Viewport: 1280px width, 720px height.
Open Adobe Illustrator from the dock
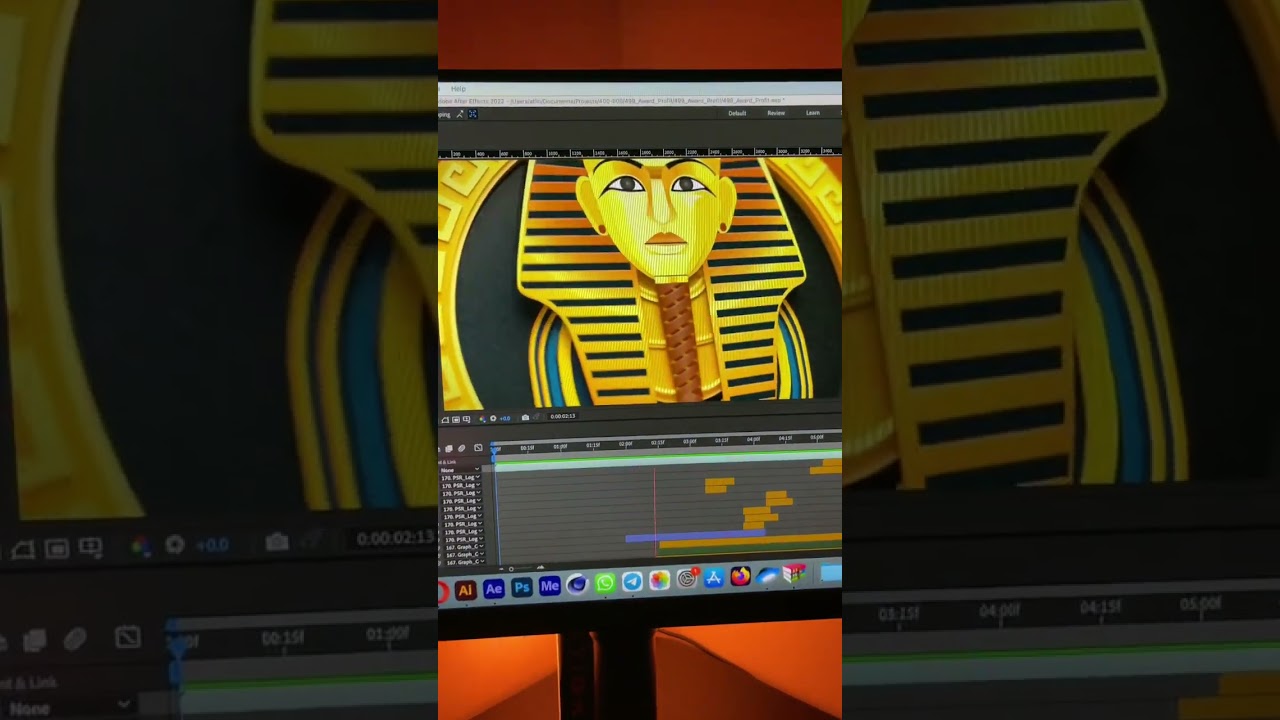click(466, 590)
